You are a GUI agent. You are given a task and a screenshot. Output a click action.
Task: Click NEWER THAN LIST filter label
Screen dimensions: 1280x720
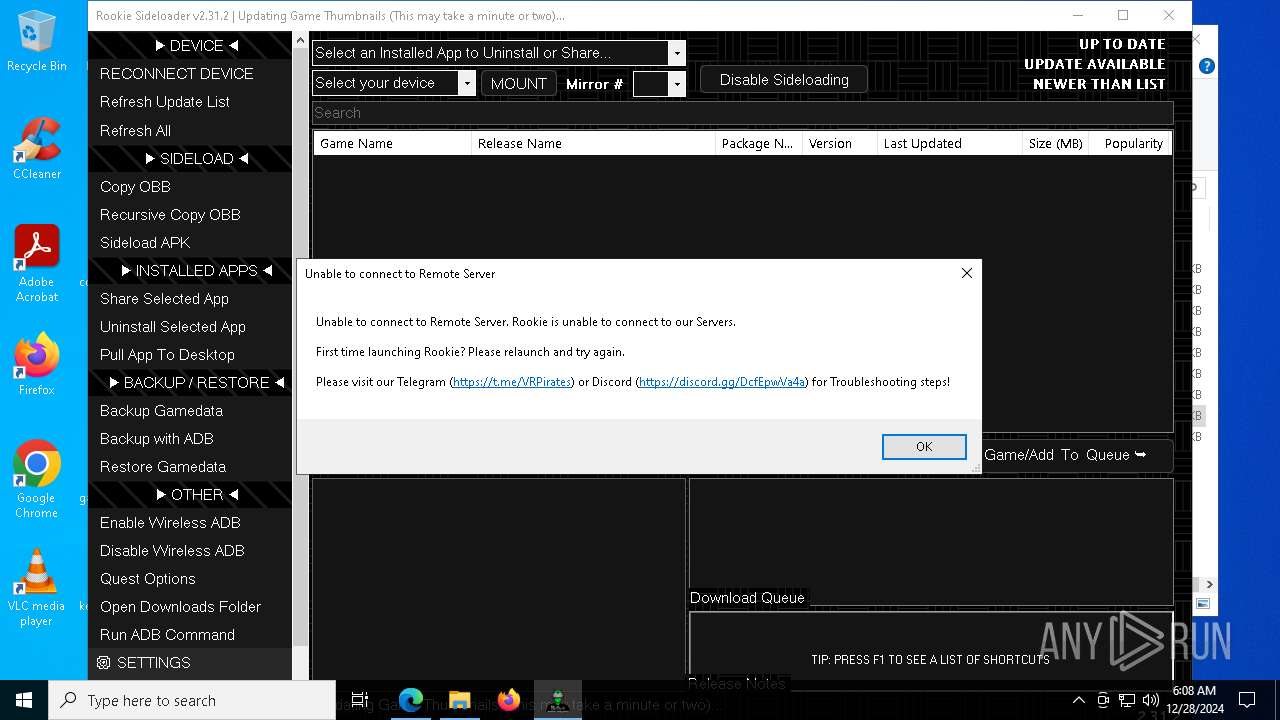click(x=1099, y=84)
